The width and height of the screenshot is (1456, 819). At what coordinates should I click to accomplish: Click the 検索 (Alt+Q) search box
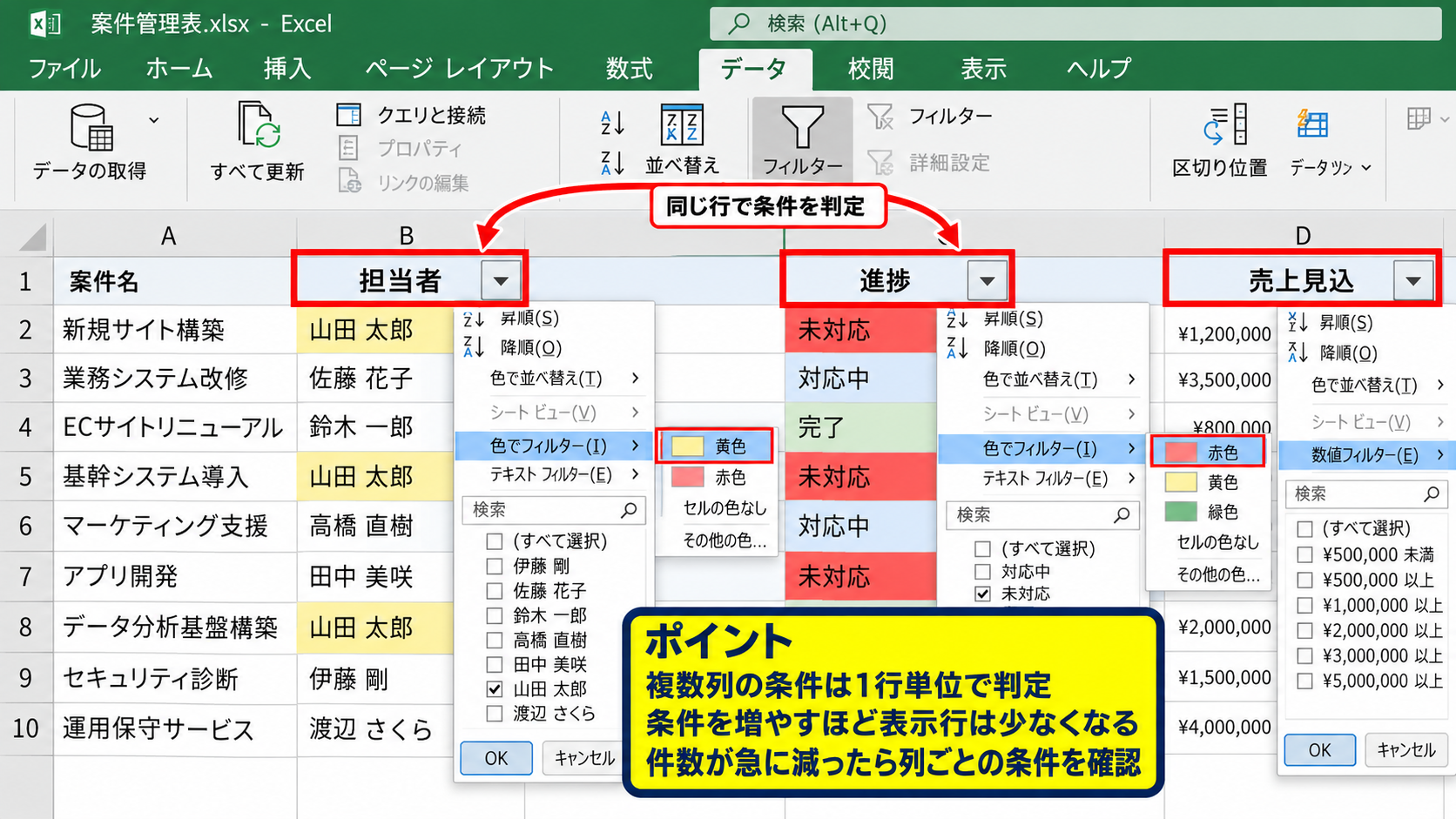[1075, 23]
